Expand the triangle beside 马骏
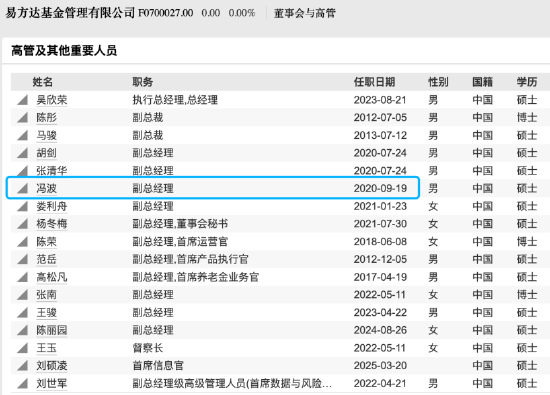 (x=22, y=135)
